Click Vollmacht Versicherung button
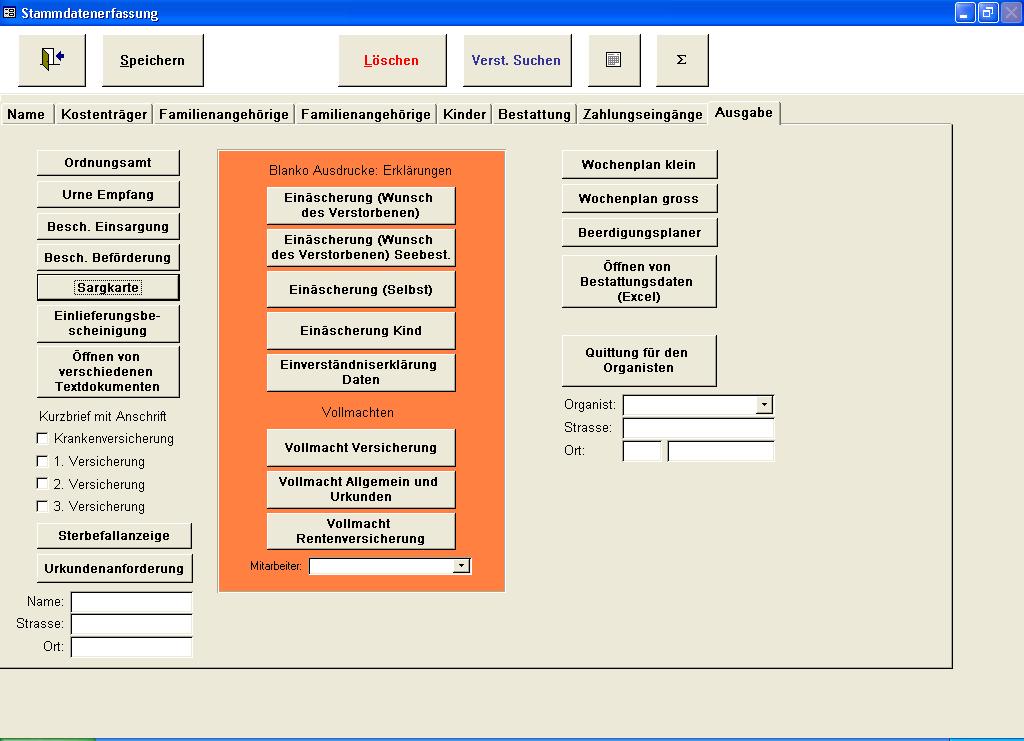 point(360,447)
